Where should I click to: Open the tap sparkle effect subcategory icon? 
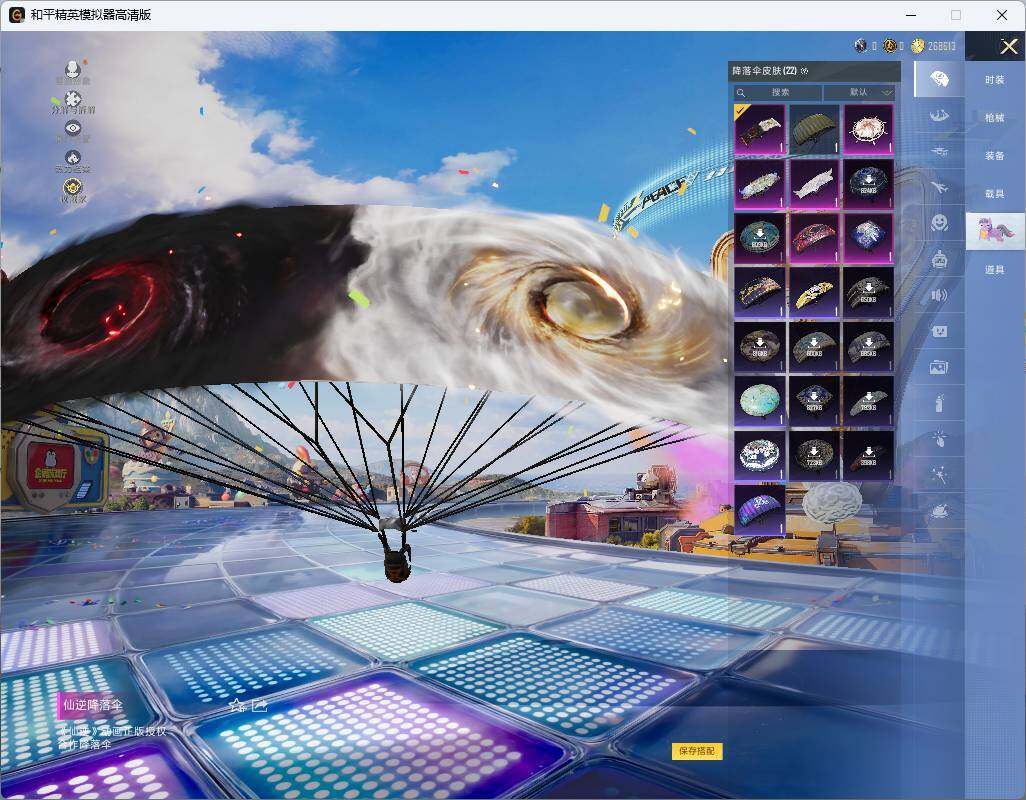(939, 439)
